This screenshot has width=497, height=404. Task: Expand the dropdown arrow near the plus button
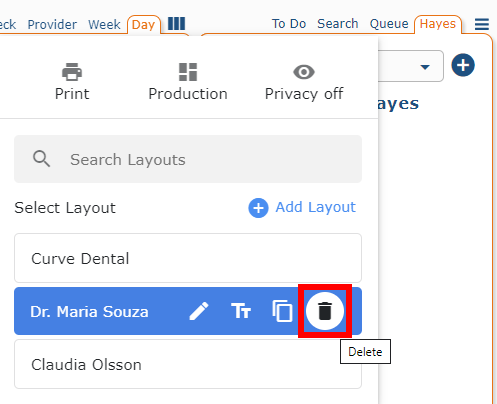pos(425,67)
